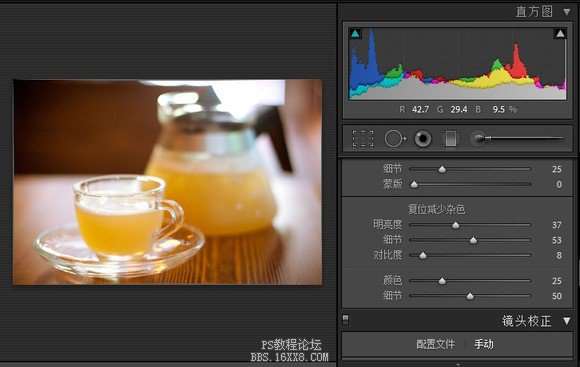The height and width of the screenshot is (367, 580).
Task: Adjust color 细节 slider at 50
Action: pos(470,296)
